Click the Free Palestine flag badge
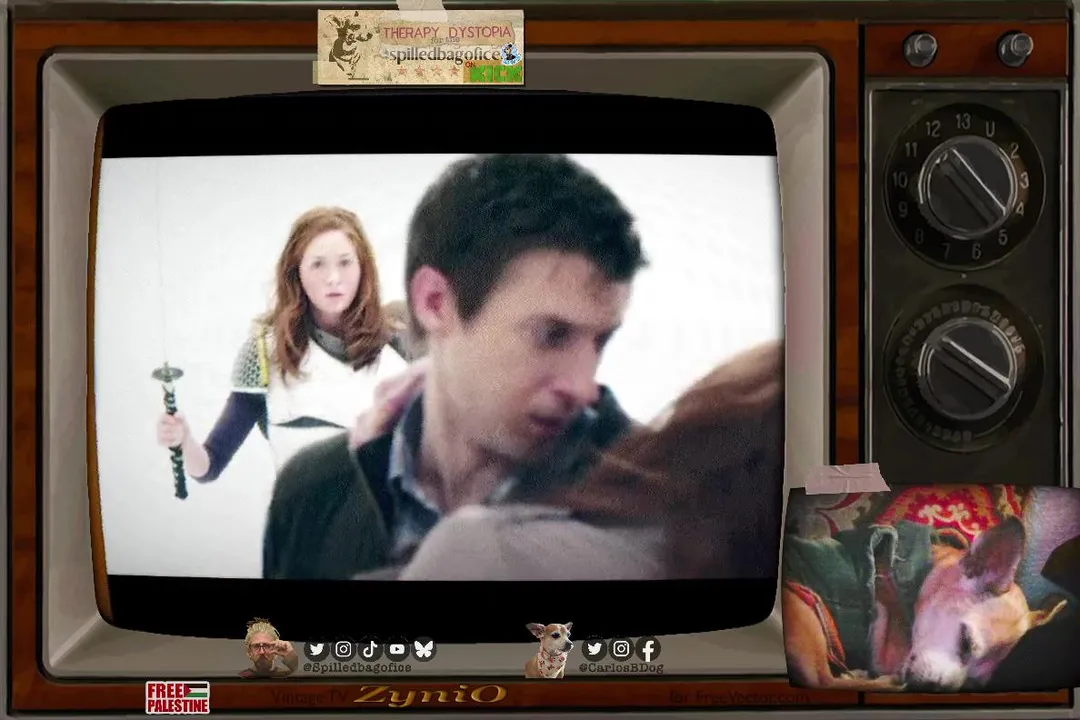Image resolution: width=1080 pixels, height=720 pixels. click(178, 697)
